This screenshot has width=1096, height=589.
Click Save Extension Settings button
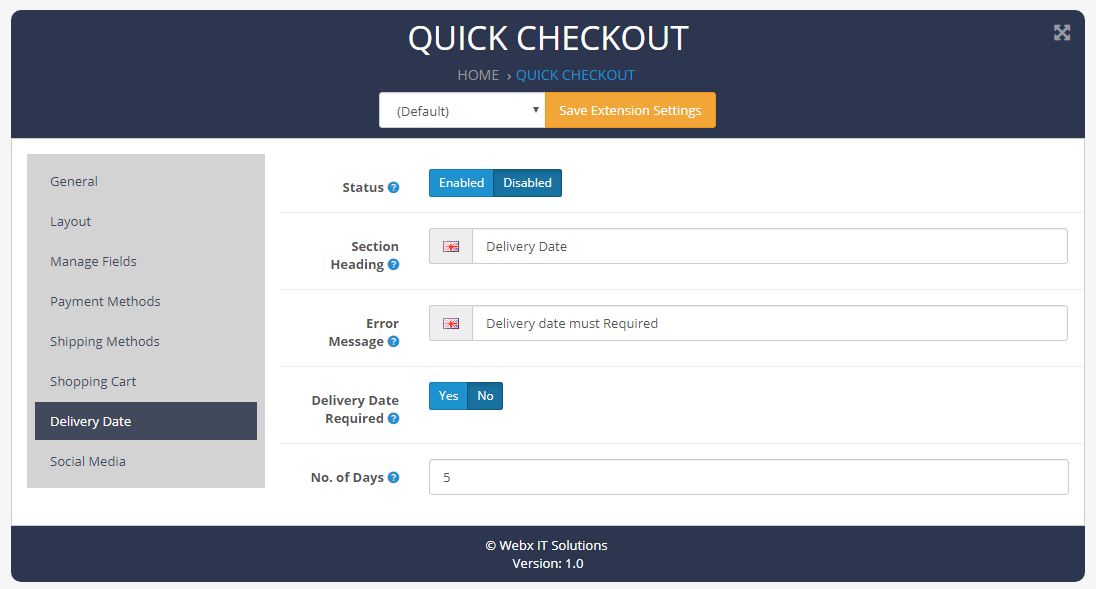[630, 110]
